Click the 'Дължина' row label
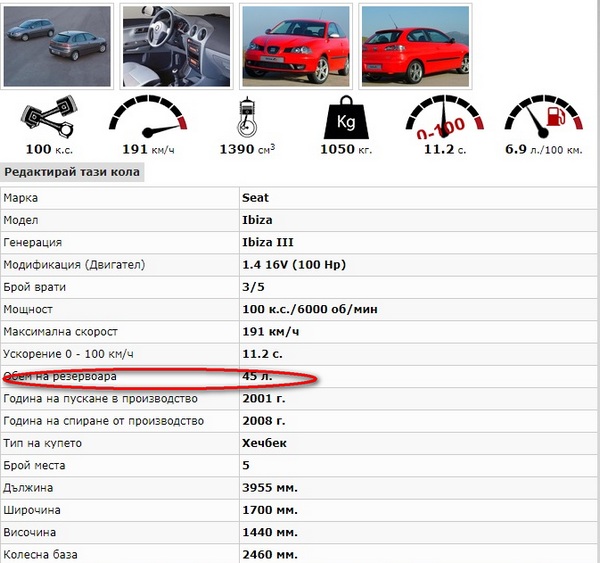Image resolution: width=600 pixels, height=563 pixels. 28,488
